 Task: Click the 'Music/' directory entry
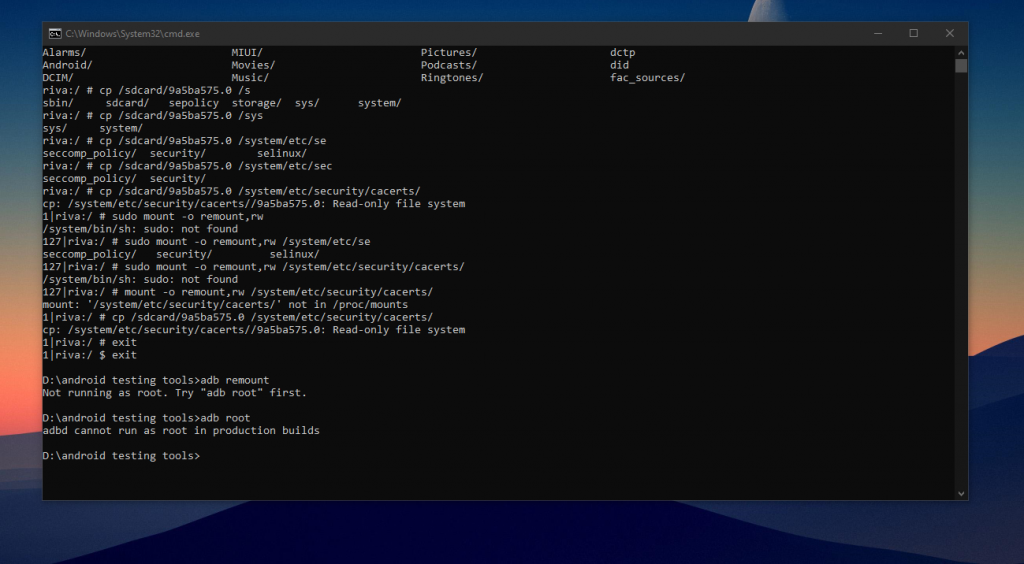(x=250, y=78)
